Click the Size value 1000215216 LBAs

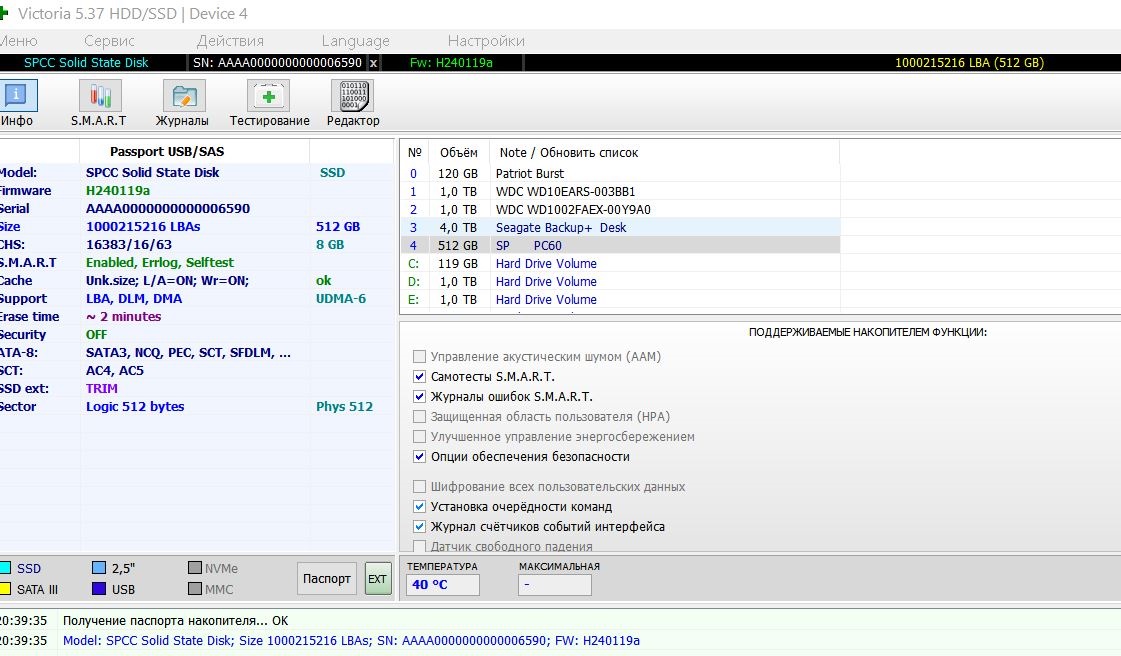pyautogui.click(x=143, y=227)
